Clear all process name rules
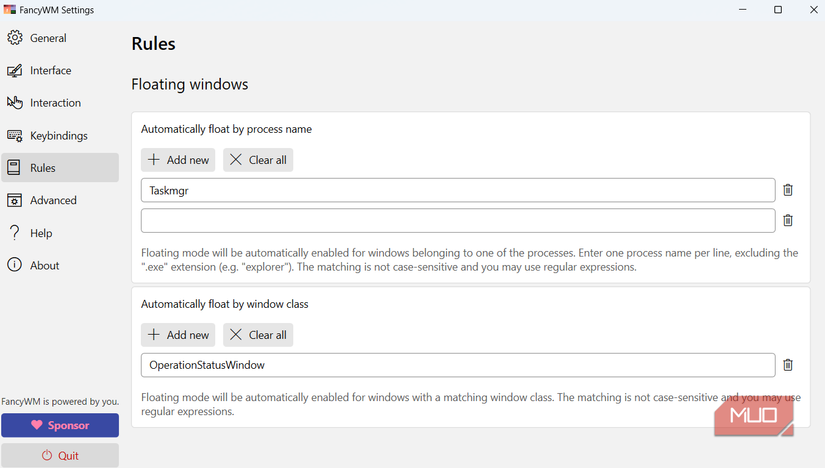Image resolution: width=825 pixels, height=468 pixels. click(258, 160)
